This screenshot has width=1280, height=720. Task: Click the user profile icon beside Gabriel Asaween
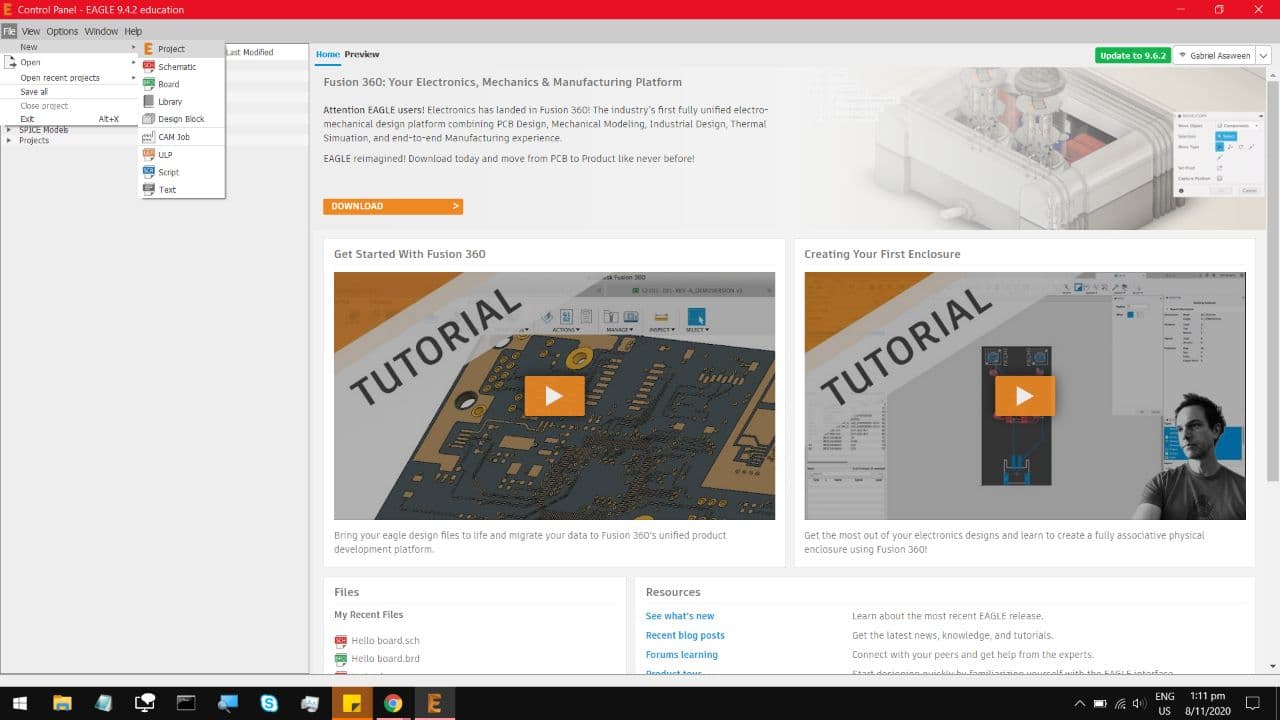click(x=1183, y=56)
